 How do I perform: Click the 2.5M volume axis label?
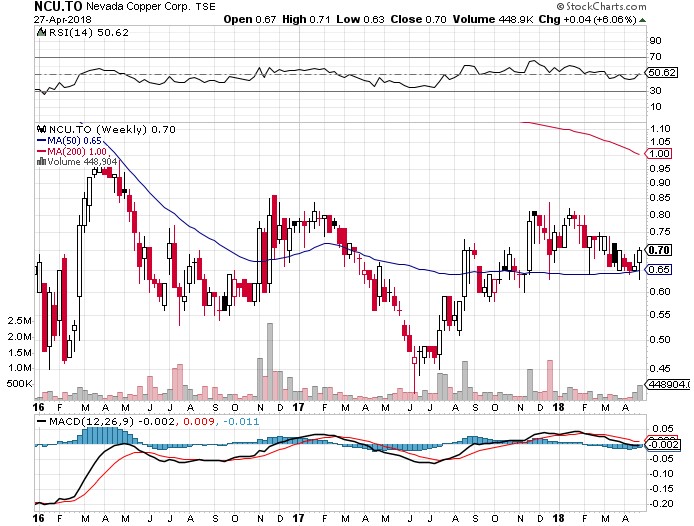(x=20, y=321)
